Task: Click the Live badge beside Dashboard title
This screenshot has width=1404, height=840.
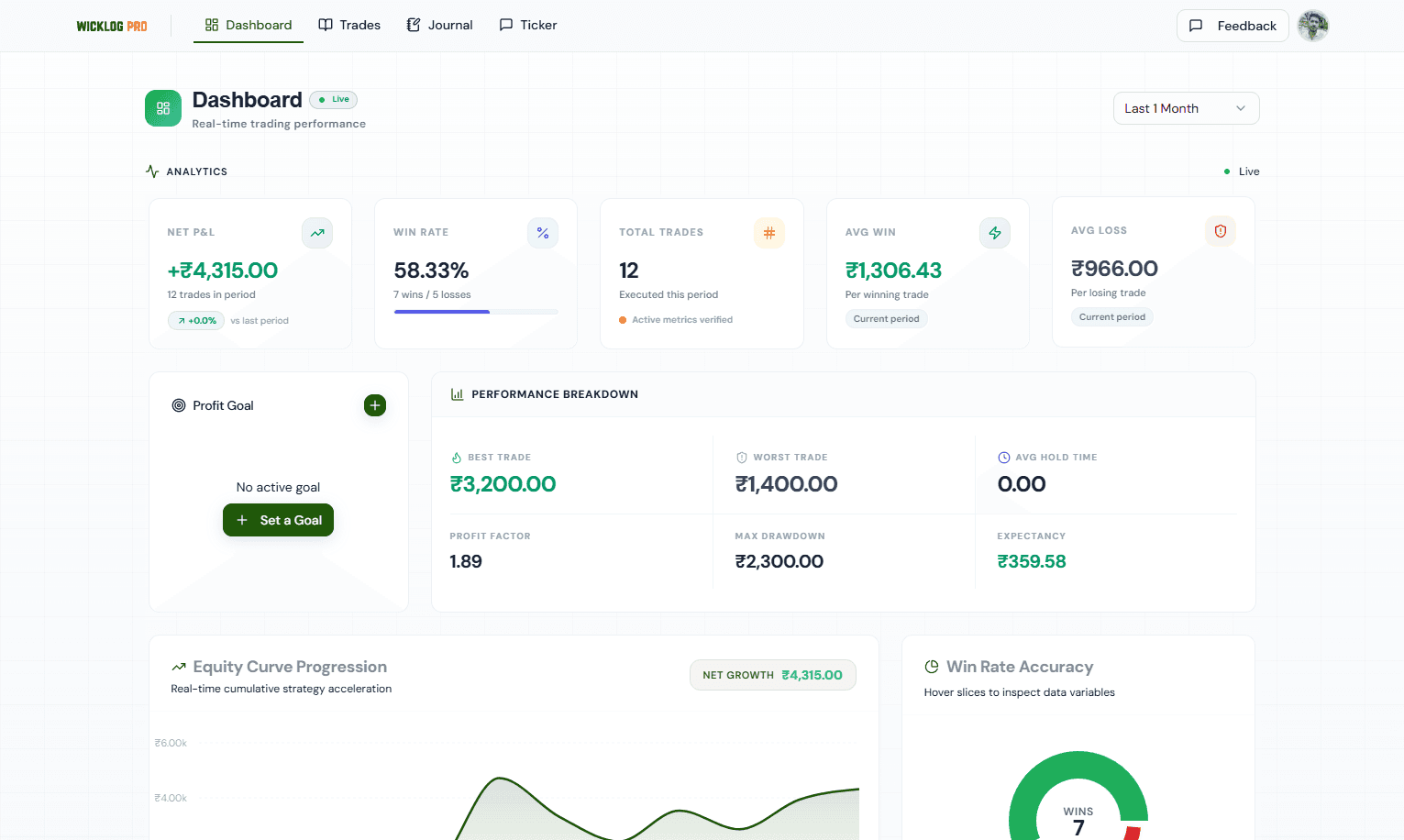Action: (334, 99)
